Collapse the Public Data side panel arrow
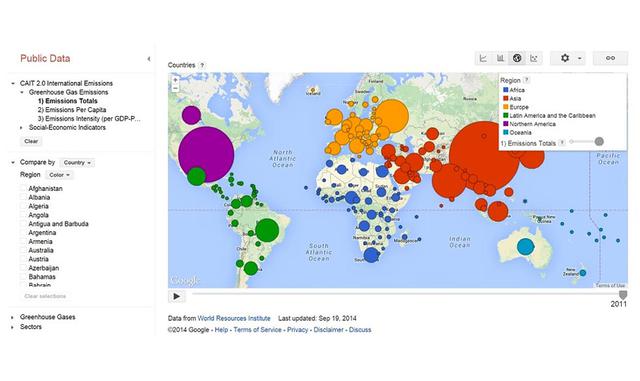 [149, 59]
